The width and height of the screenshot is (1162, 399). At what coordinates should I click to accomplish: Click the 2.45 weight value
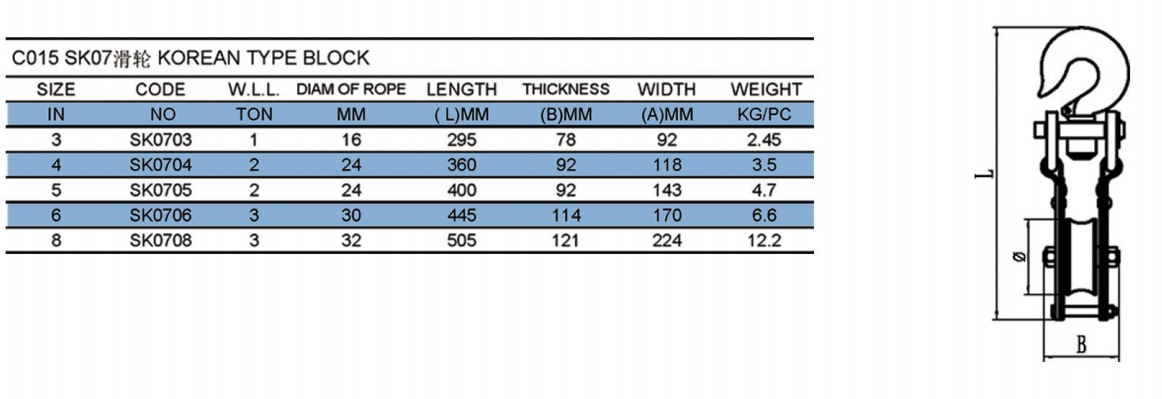point(766,139)
